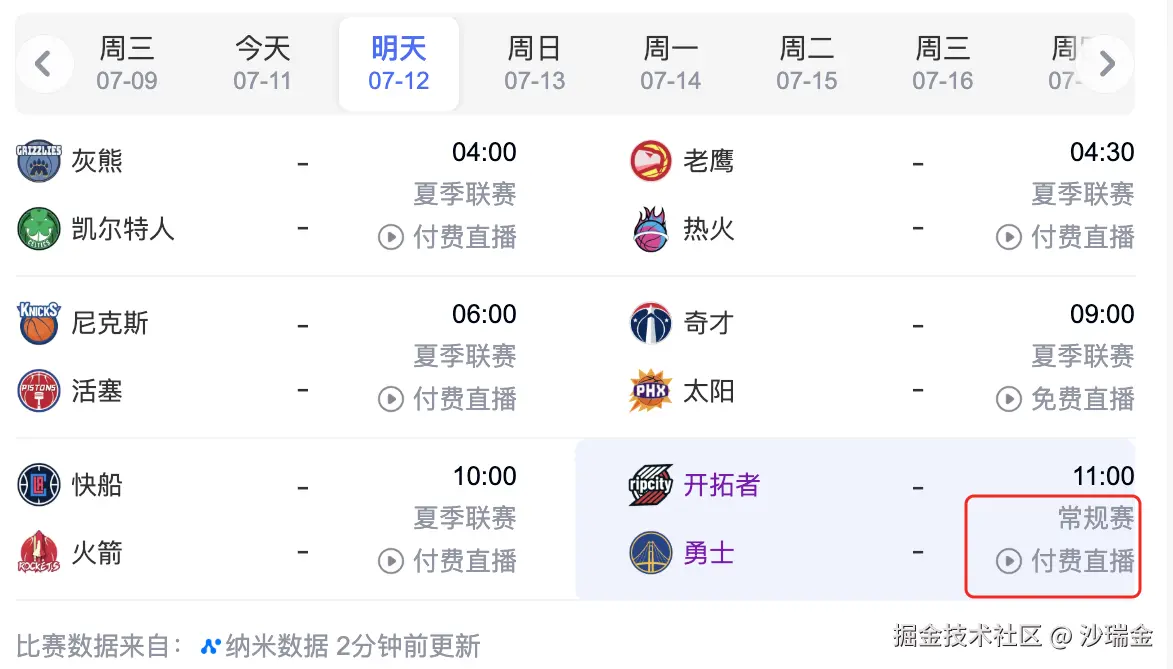
Task: Click the 纳米数据 data provider icon
Action: tap(208, 645)
